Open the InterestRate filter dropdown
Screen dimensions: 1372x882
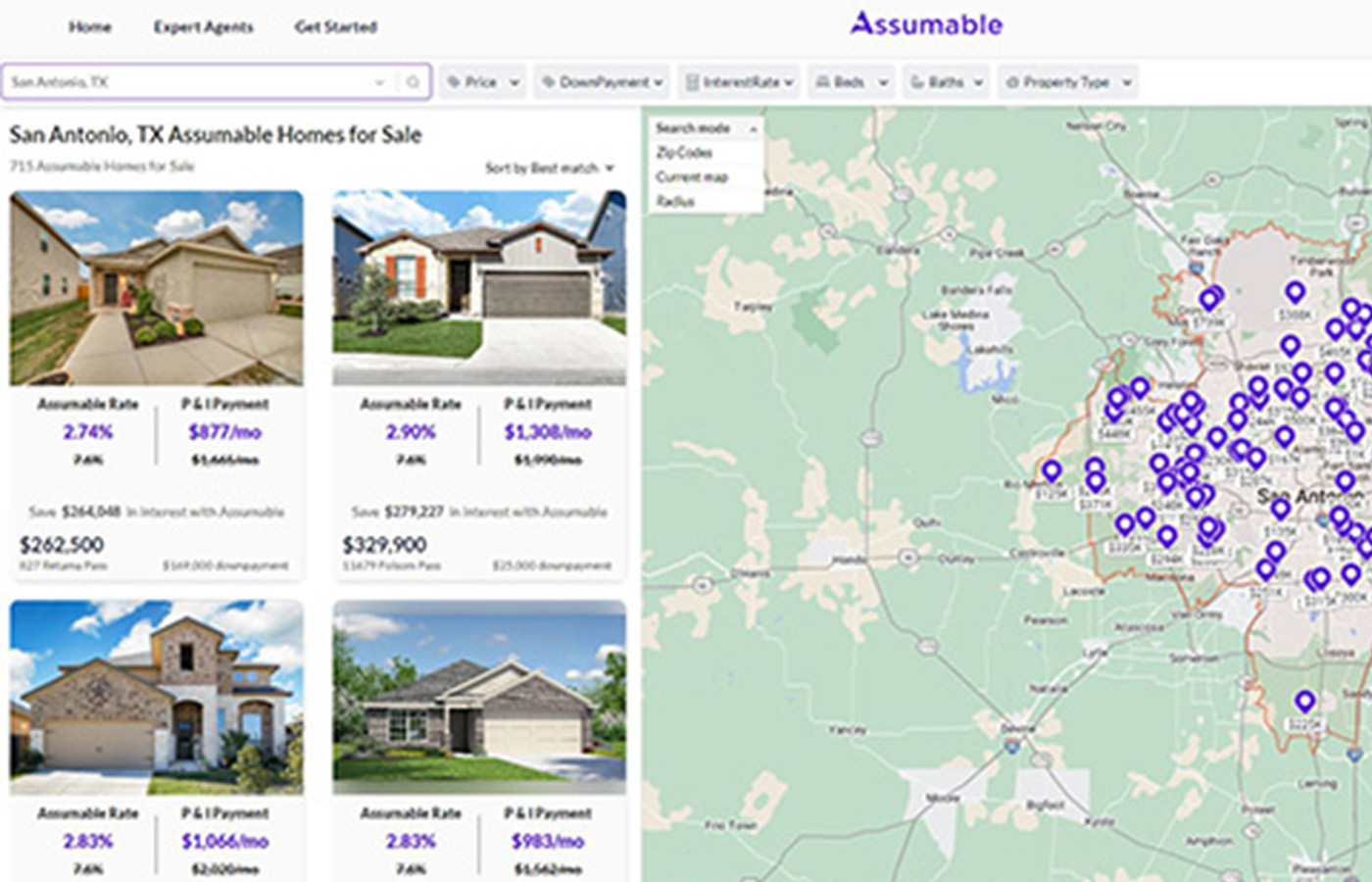tap(739, 82)
